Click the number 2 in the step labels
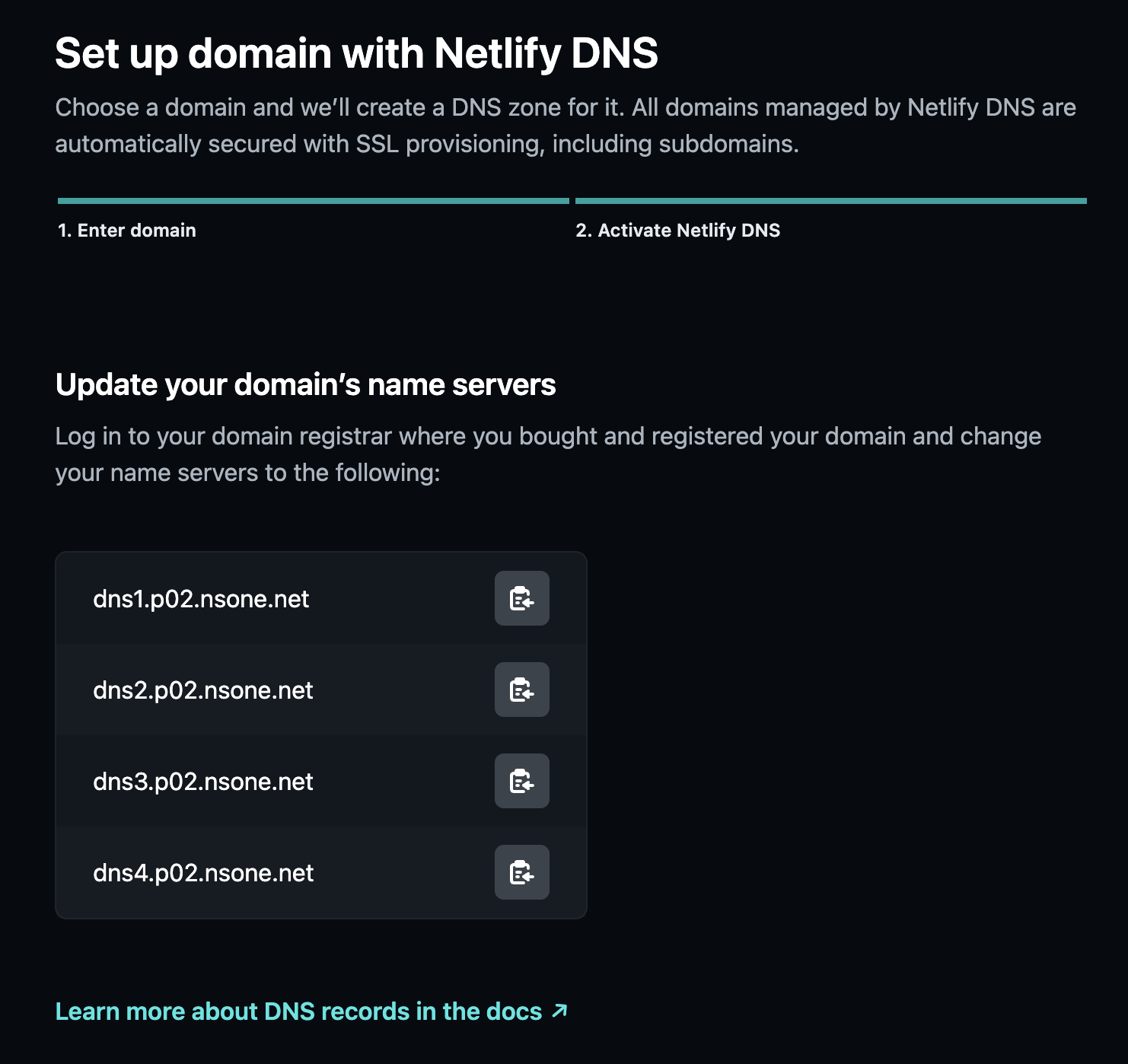The height and width of the screenshot is (1064, 1128). [582, 231]
